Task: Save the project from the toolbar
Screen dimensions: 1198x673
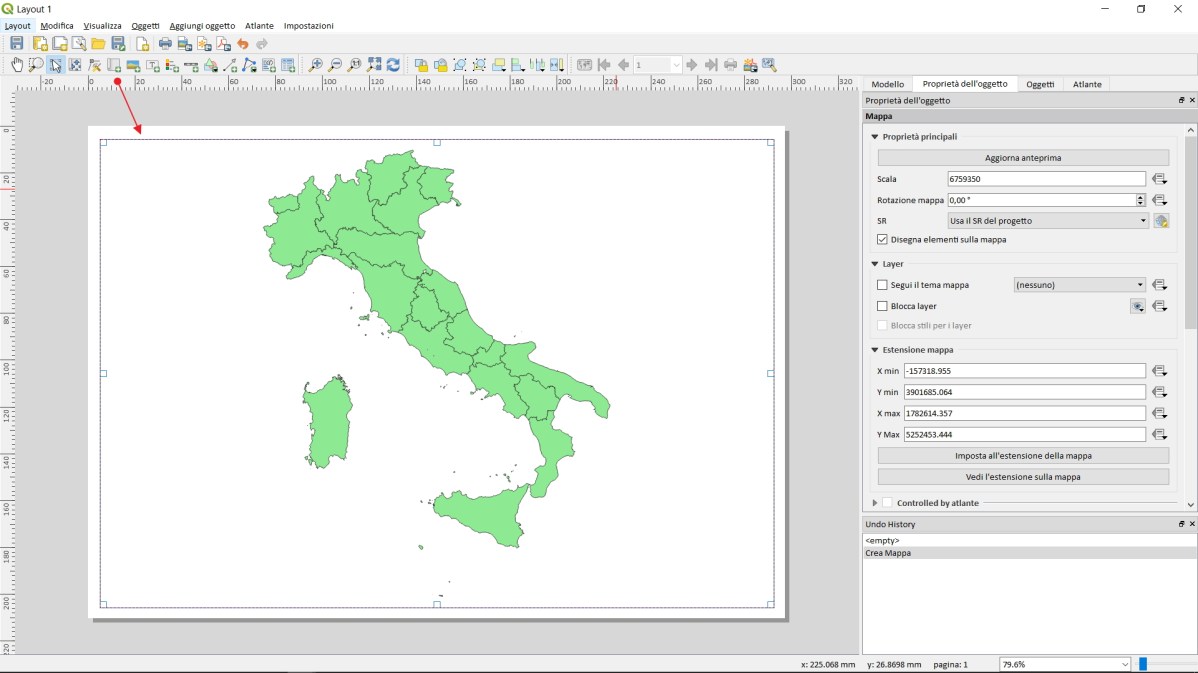Action: 16,44
